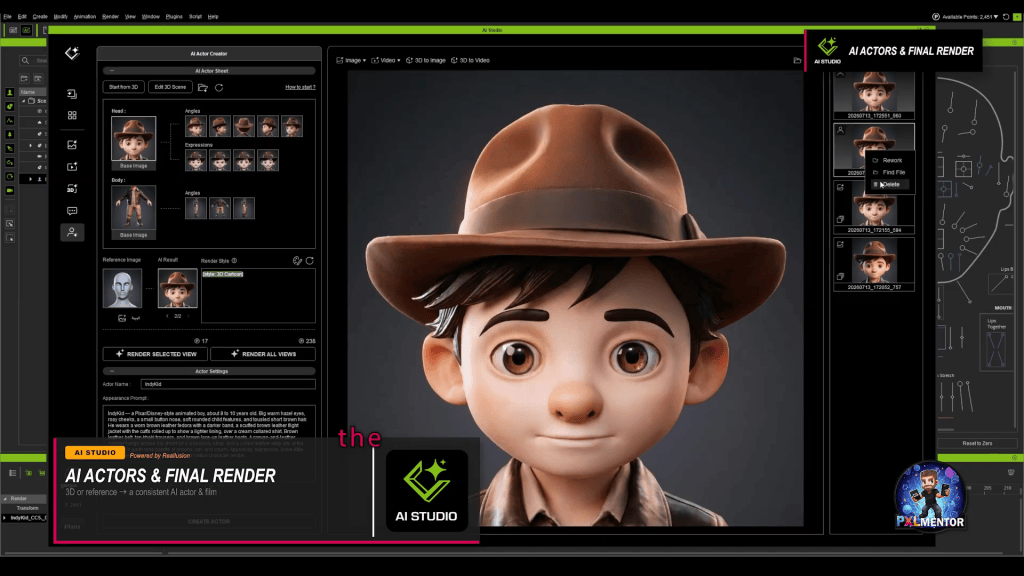Open output folder icon in viewer toolbar

point(797,60)
